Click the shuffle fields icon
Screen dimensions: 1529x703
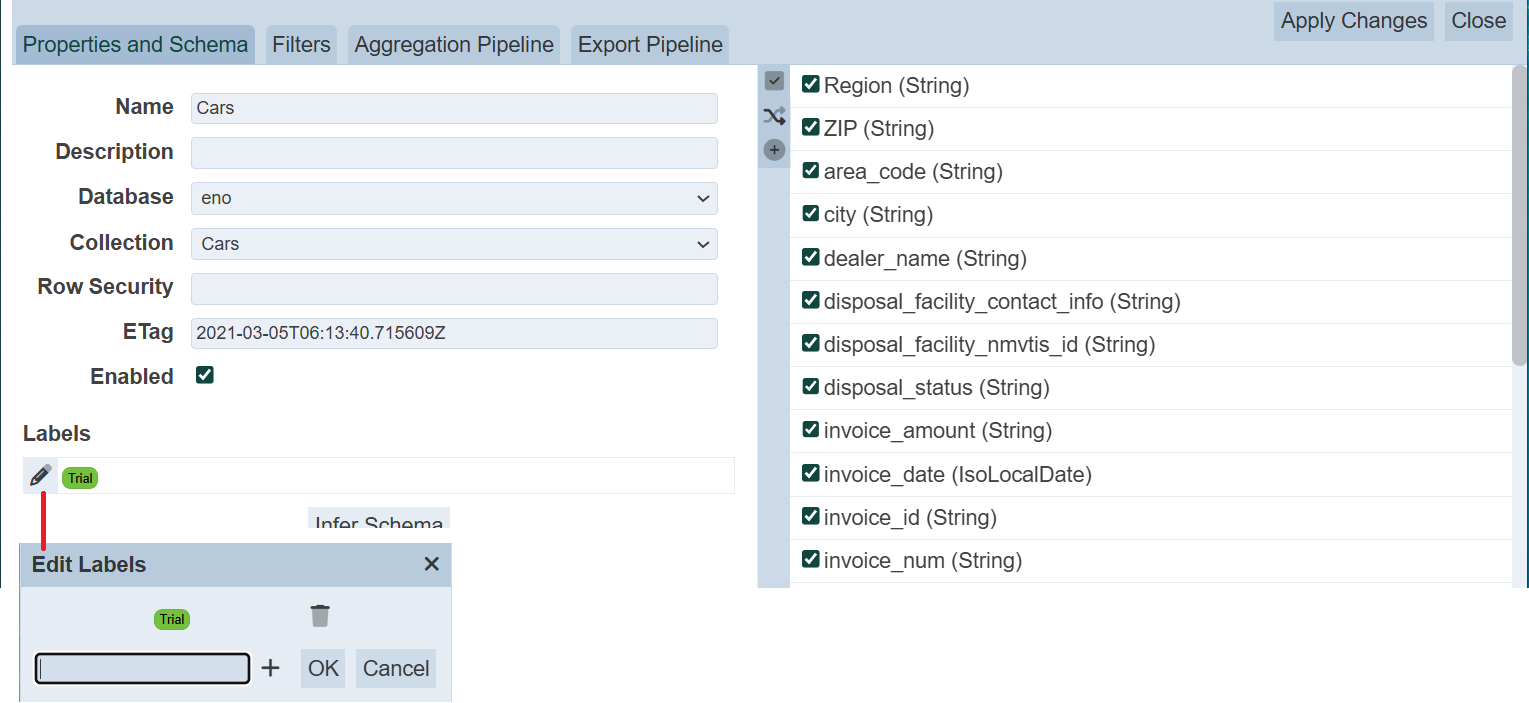pyautogui.click(x=774, y=116)
